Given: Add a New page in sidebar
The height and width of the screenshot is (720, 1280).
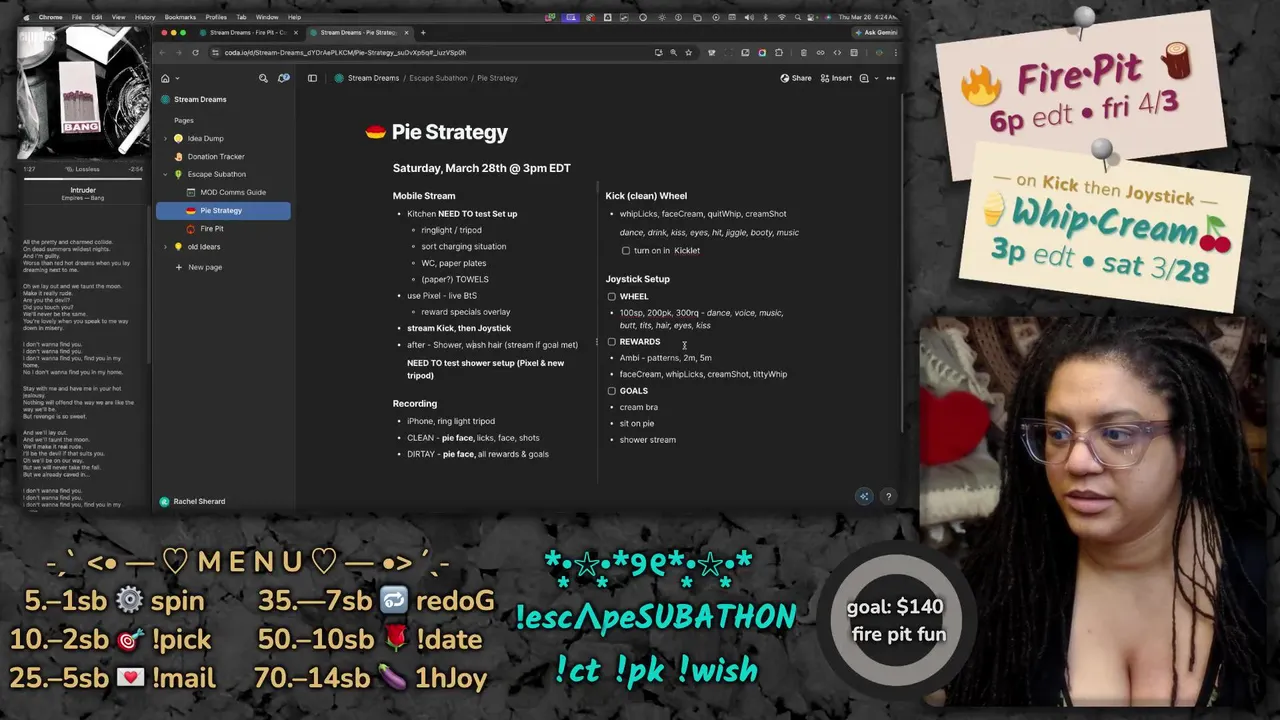Looking at the screenshot, I should pos(198,267).
